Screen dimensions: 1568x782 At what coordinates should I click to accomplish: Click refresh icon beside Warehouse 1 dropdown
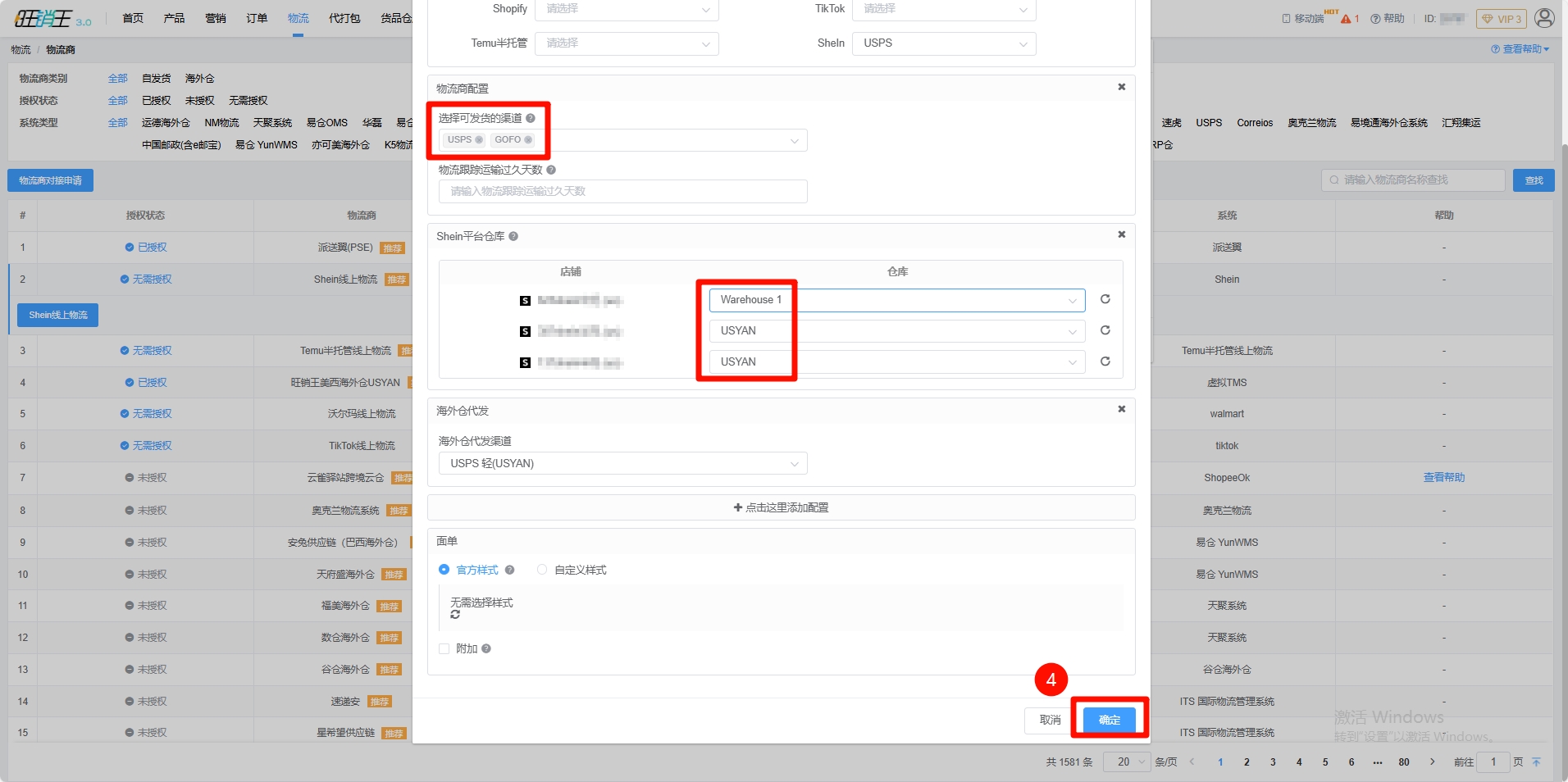[x=1105, y=299]
